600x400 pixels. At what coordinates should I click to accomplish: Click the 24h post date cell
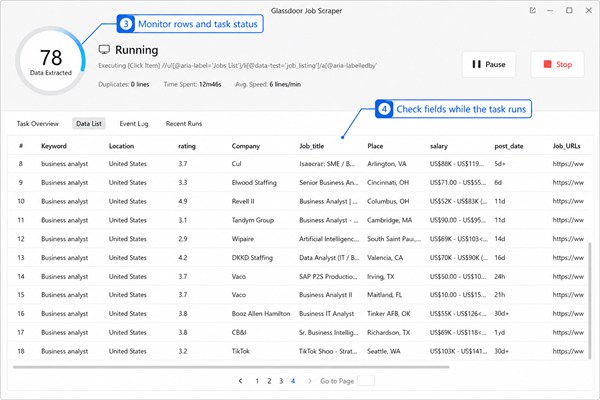[500, 276]
